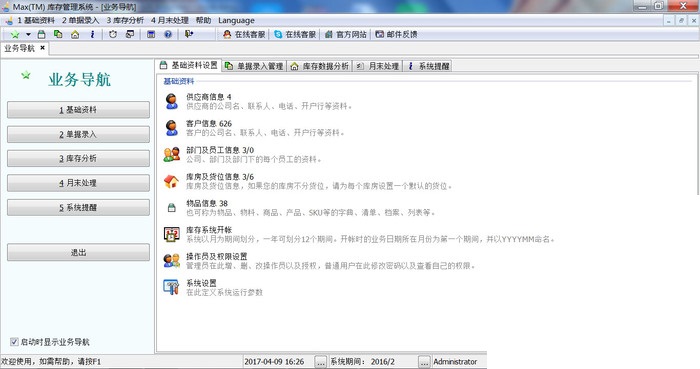Viewport: 700px width, 369px height.
Task: Switch to the 月末处理 tab
Action: pyautogui.click(x=378, y=66)
